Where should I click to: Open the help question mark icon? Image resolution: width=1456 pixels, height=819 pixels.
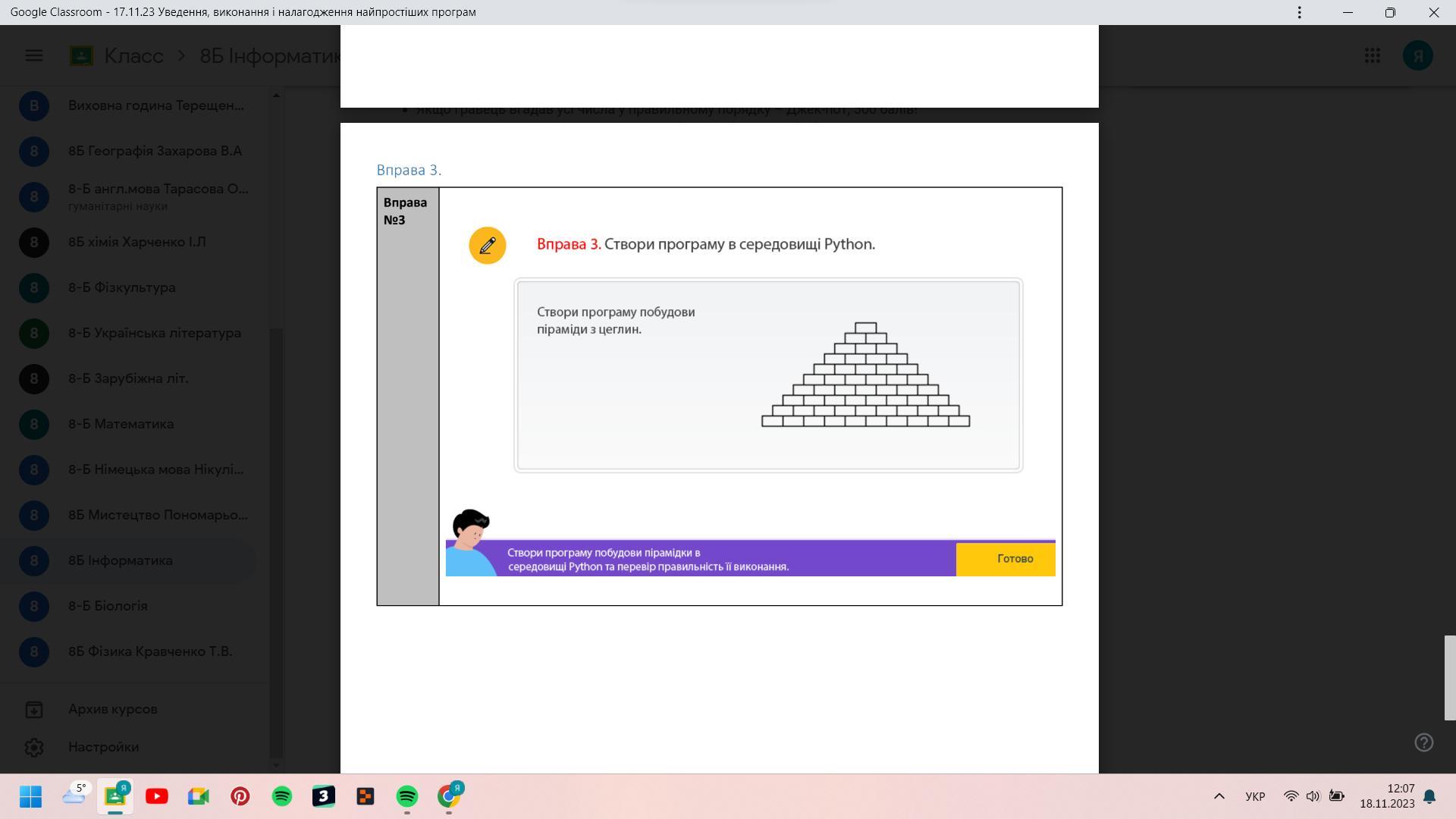click(x=1423, y=742)
